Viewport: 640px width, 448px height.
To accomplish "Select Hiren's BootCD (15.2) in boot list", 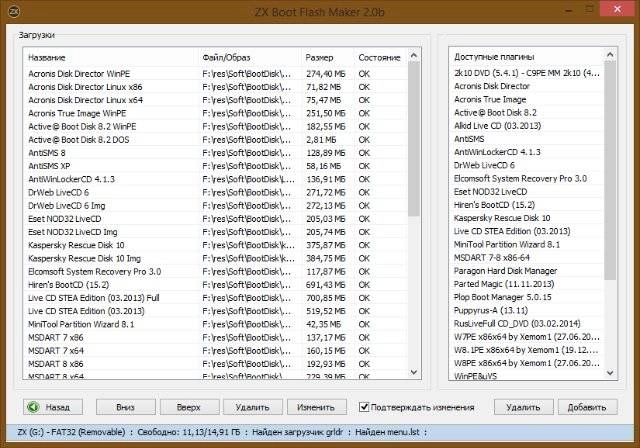I will 216,285.
